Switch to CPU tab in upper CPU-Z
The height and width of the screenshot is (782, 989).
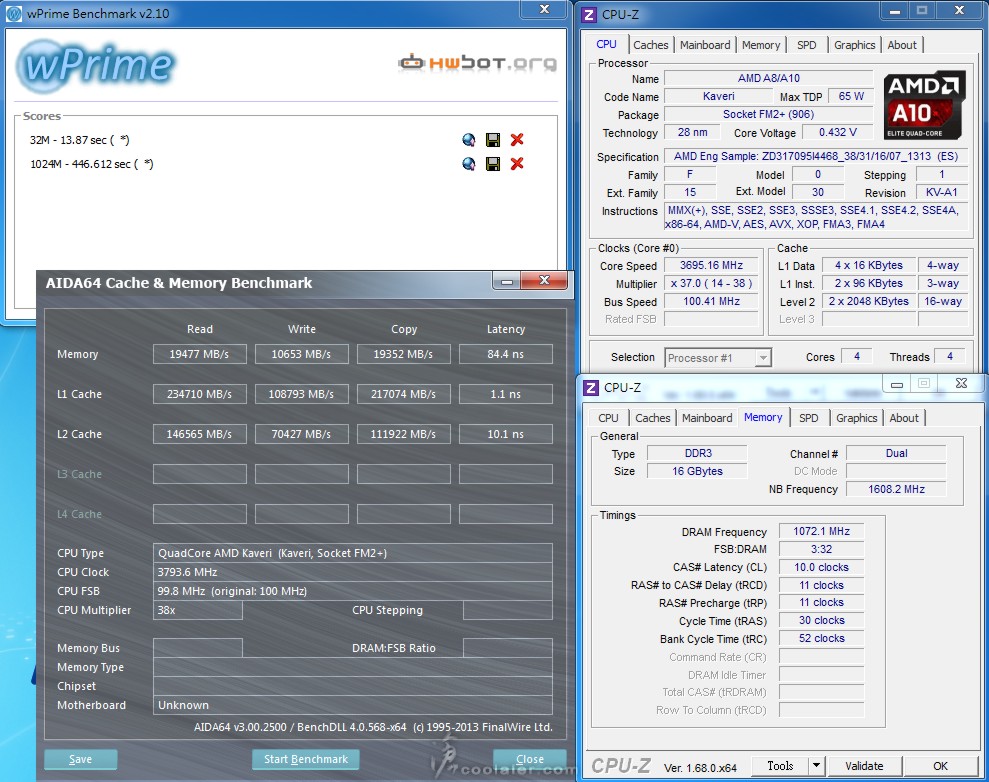[x=606, y=44]
